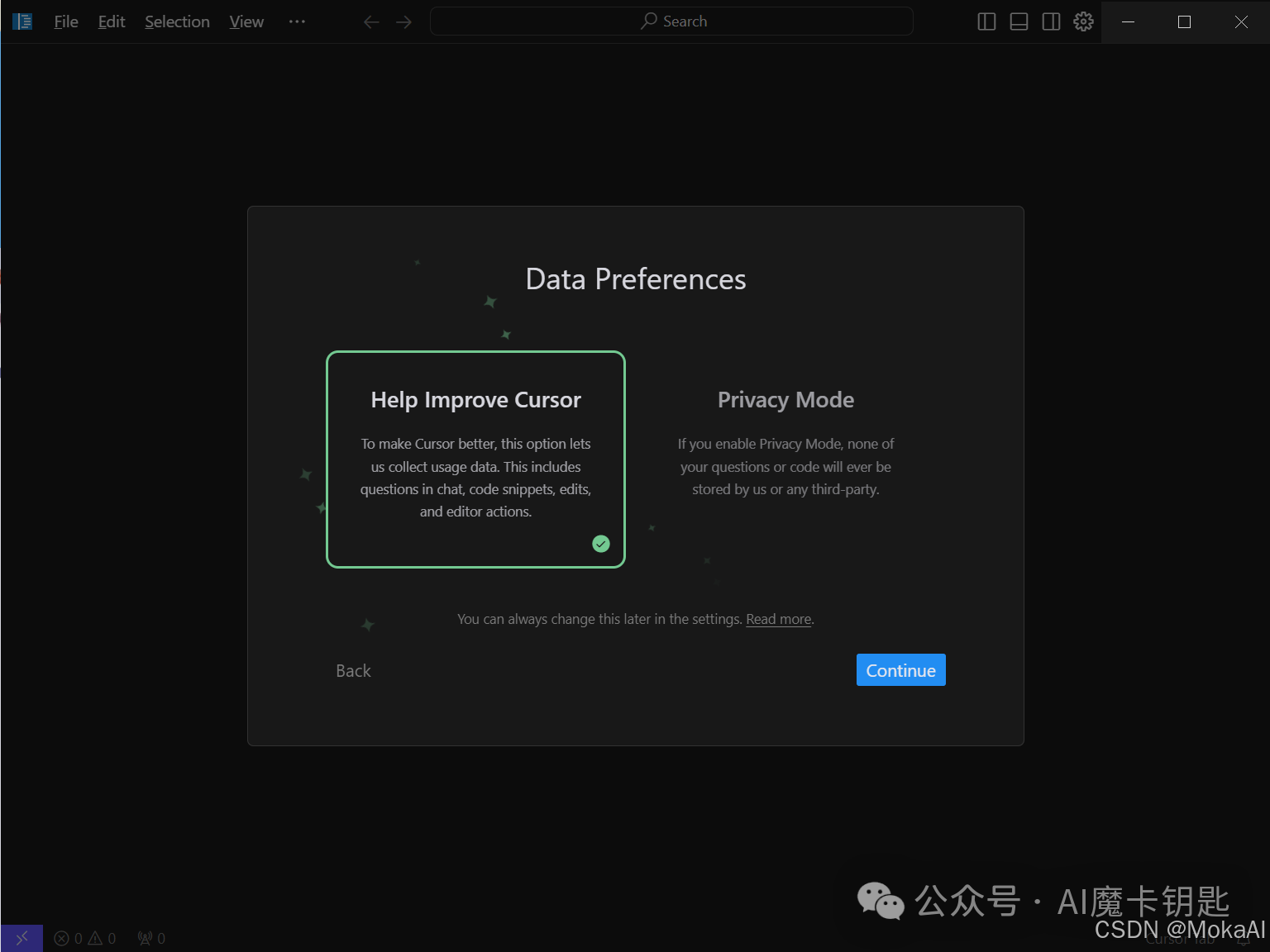
Task: Show errors and warnings count in status bar
Action: (x=85, y=939)
